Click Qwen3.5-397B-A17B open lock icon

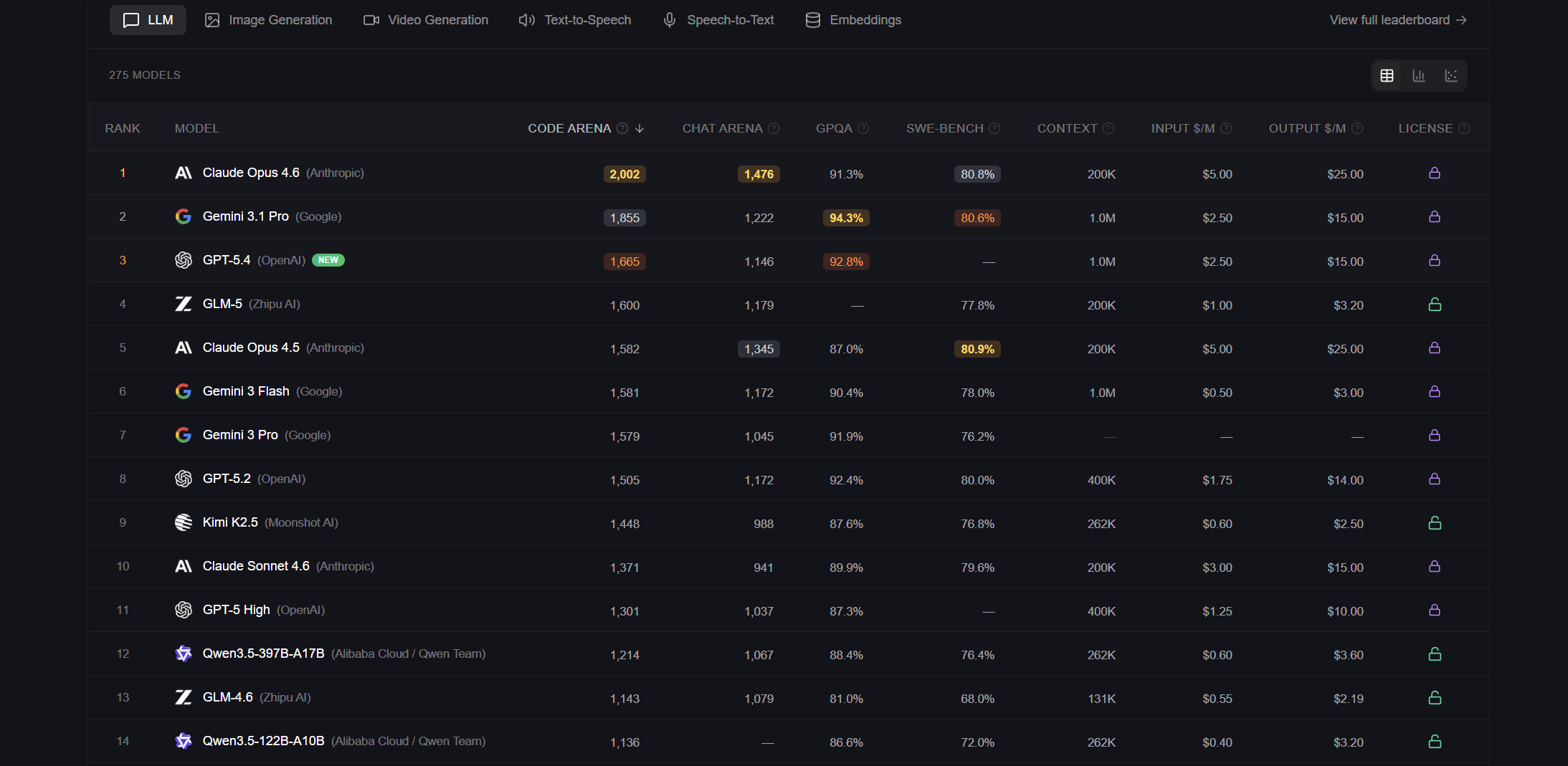[x=1435, y=654]
